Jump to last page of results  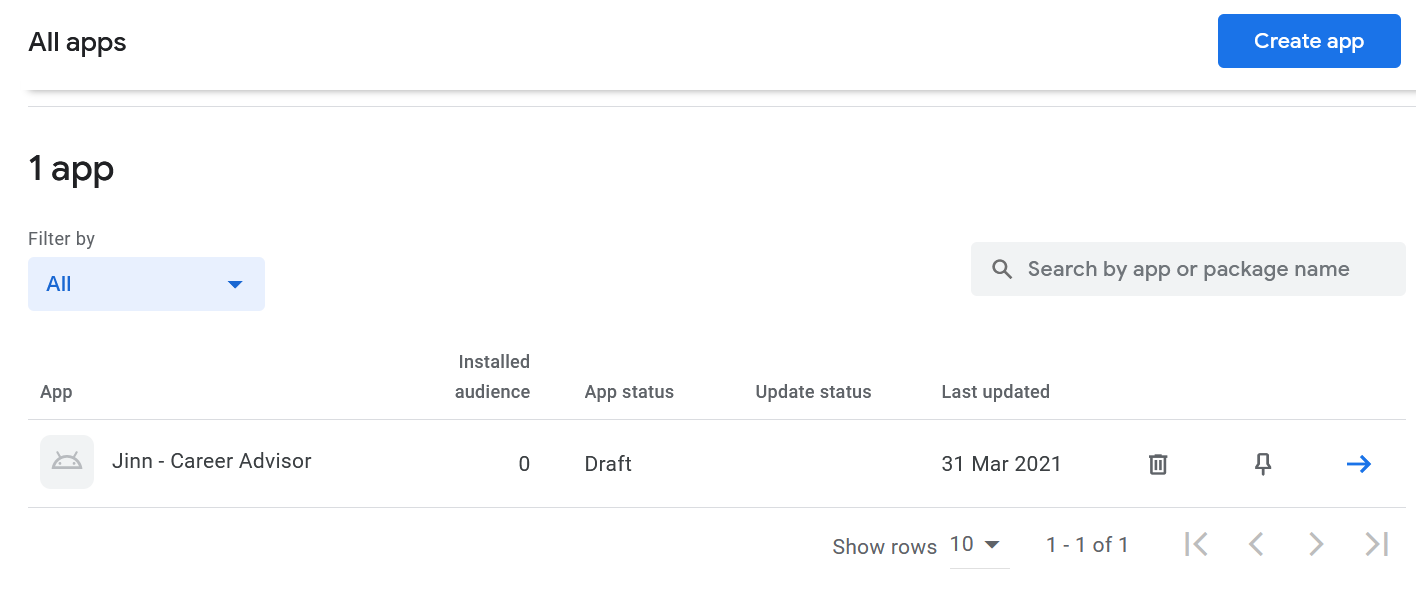pyautogui.click(x=1377, y=544)
